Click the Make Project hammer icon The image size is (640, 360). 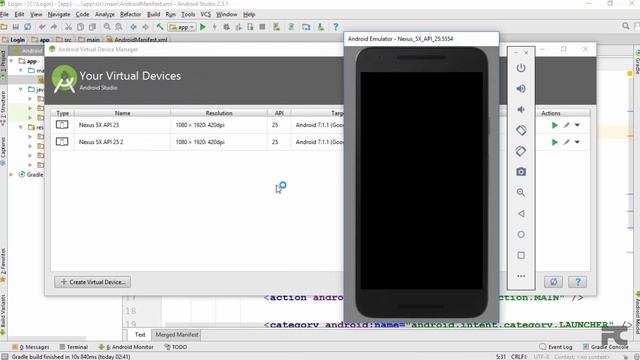[x=160, y=27]
